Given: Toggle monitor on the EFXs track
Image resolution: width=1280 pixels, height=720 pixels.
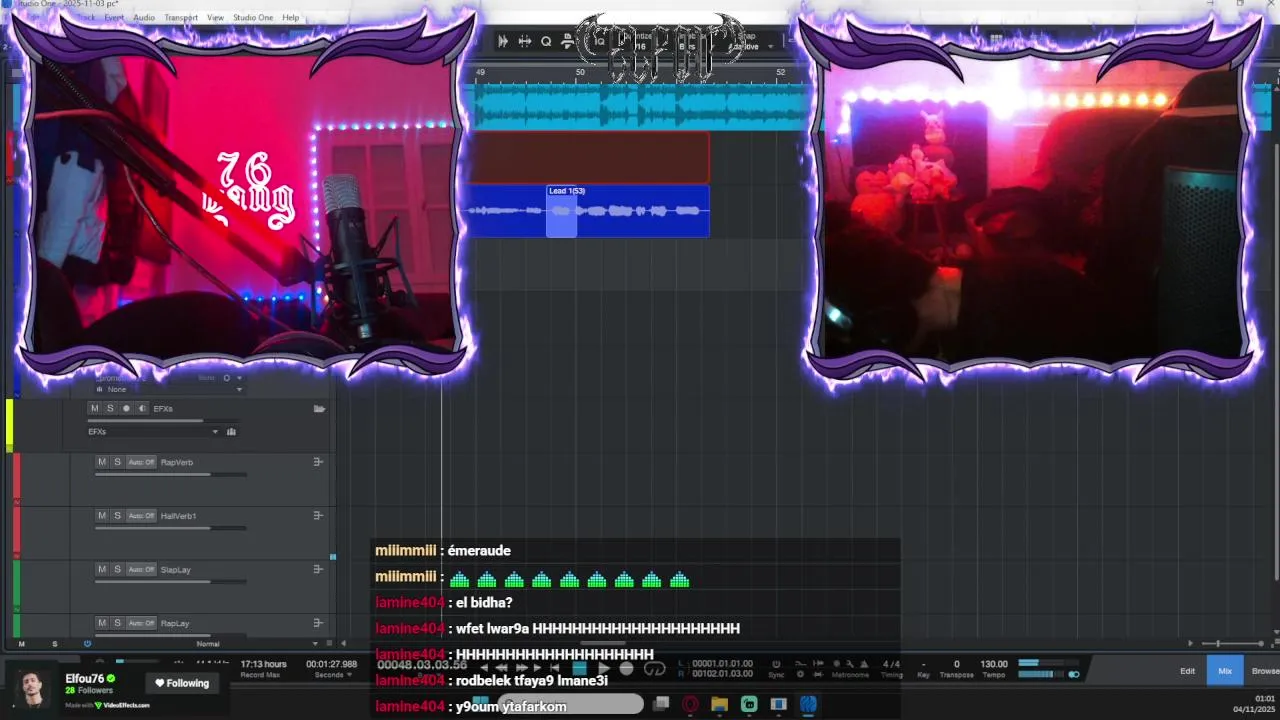Looking at the screenshot, I should click(x=142, y=408).
